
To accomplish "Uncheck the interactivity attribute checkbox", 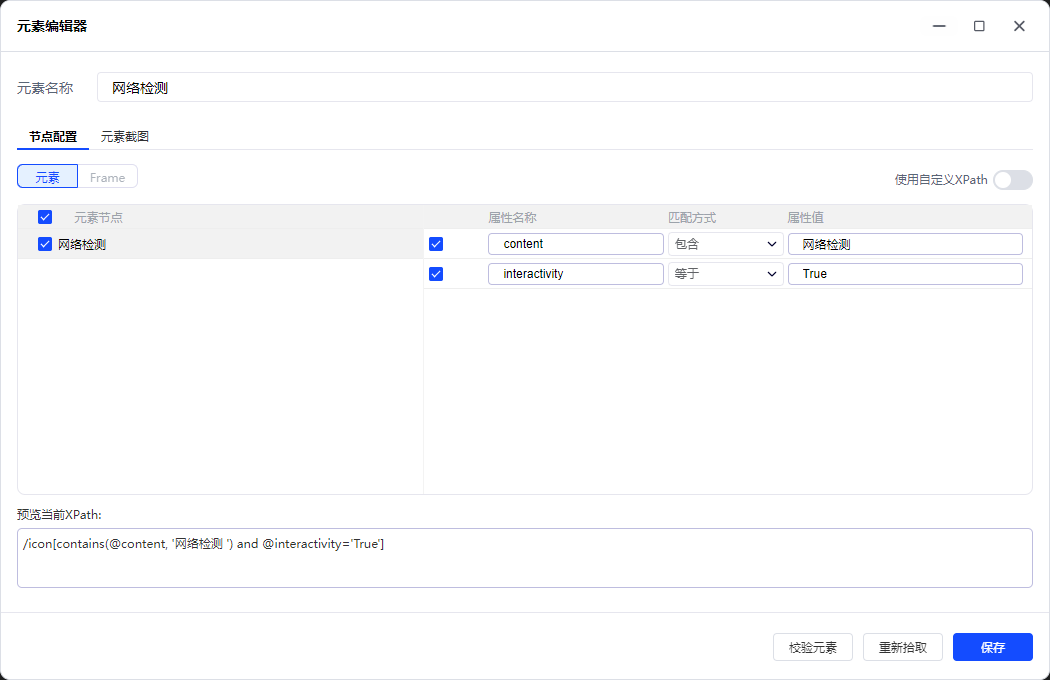I will tap(436, 274).
